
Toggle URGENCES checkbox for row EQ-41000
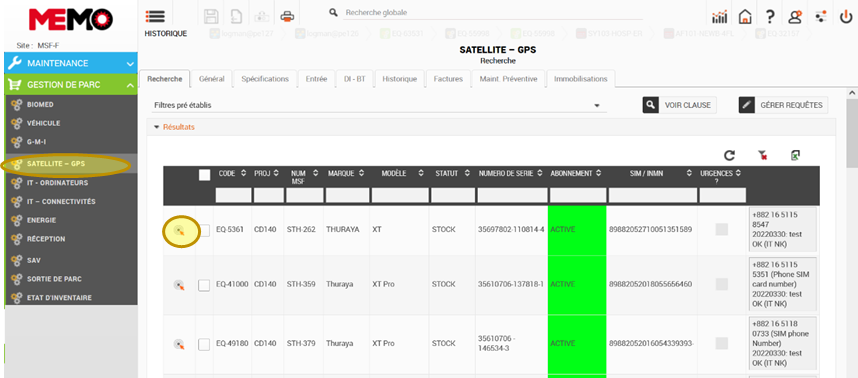point(722,284)
